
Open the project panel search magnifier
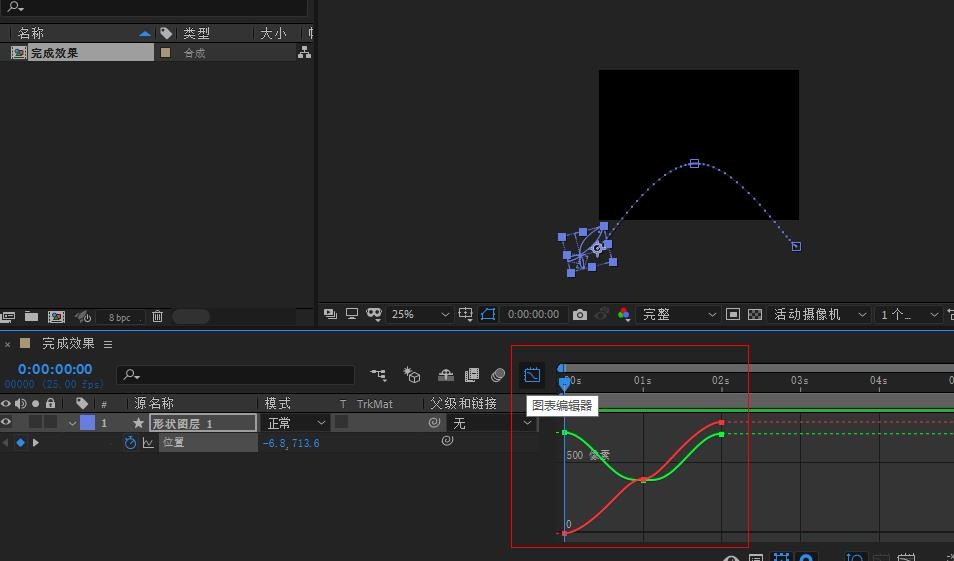(x=15, y=7)
